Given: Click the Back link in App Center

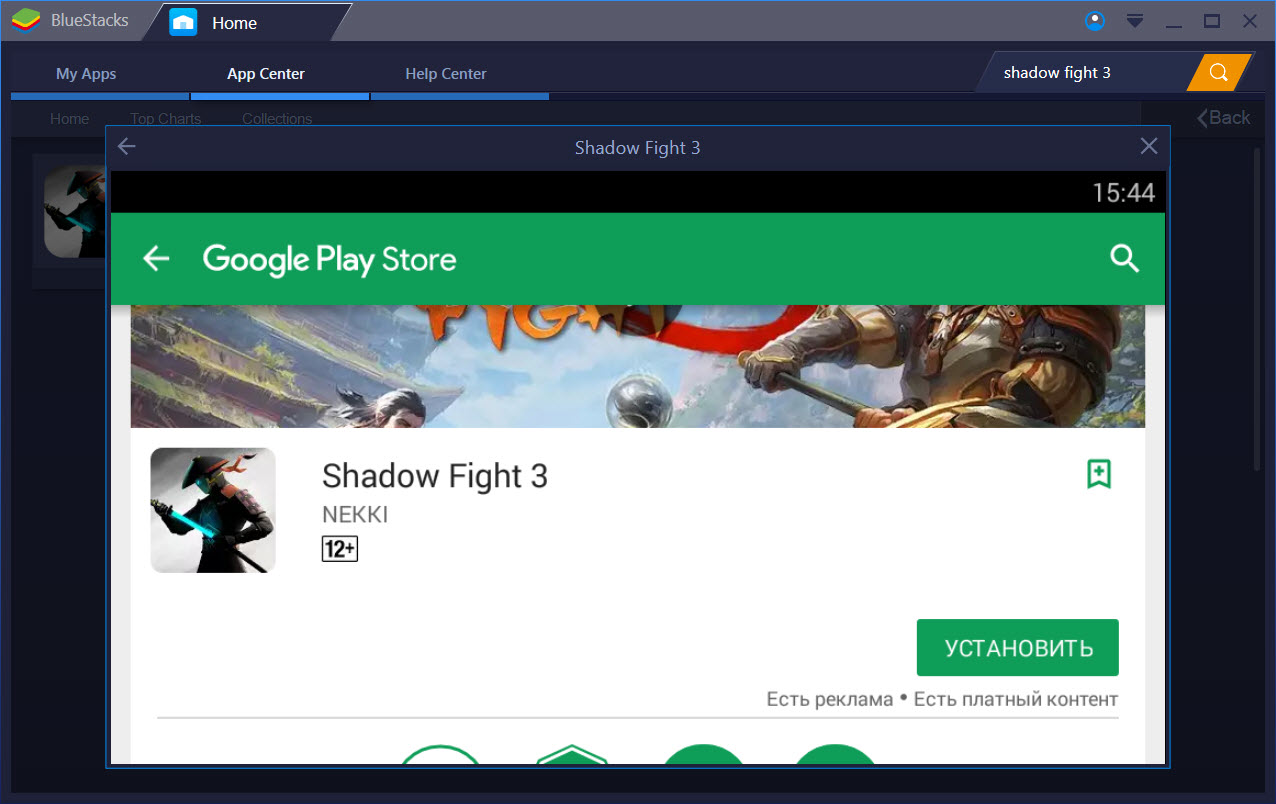Looking at the screenshot, I should pyautogui.click(x=1224, y=118).
